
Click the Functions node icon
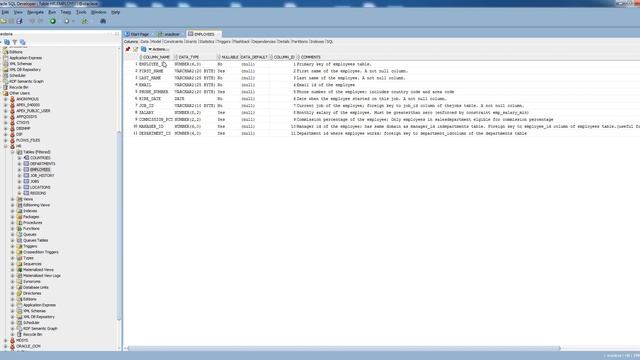click(x=19, y=229)
